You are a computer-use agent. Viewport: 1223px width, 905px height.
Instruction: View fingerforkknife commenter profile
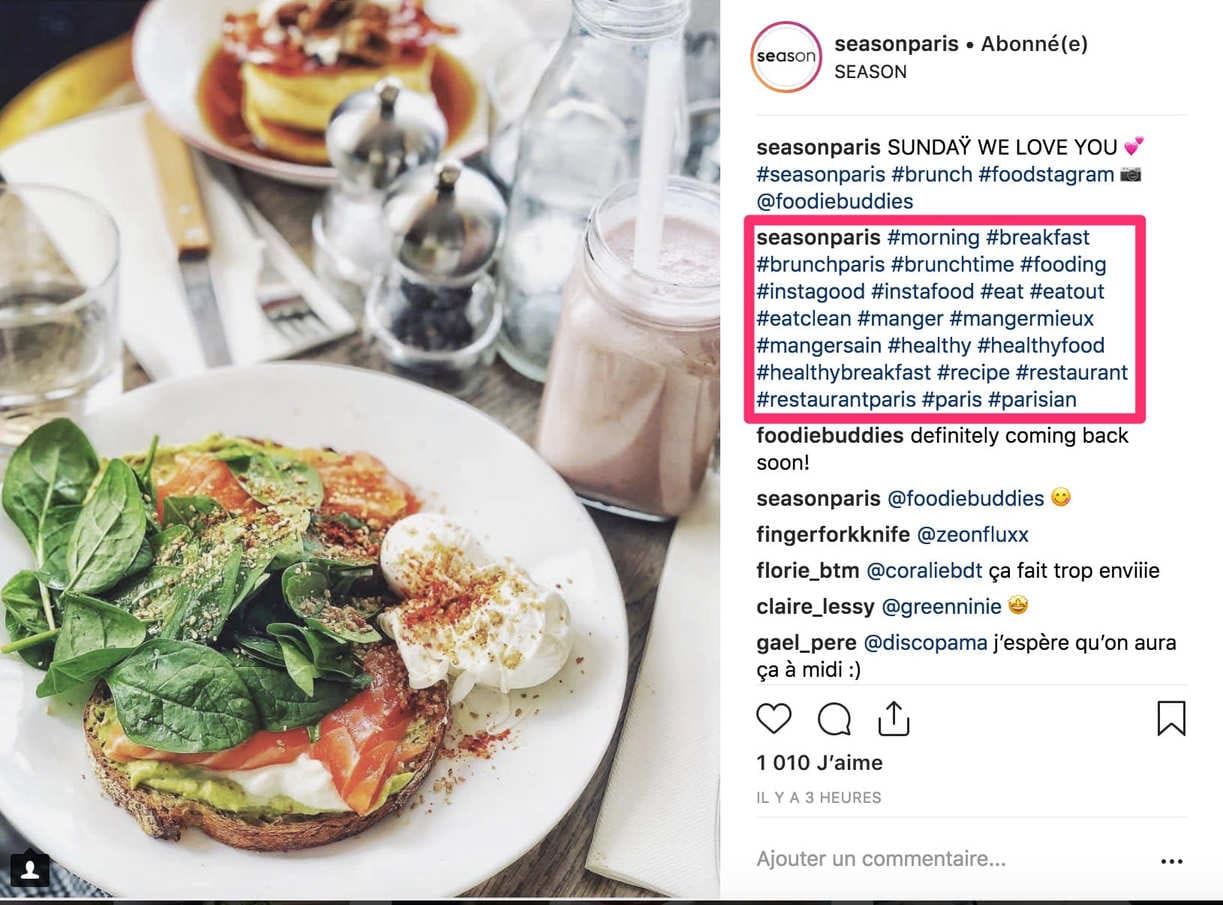click(x=831, y=534)
